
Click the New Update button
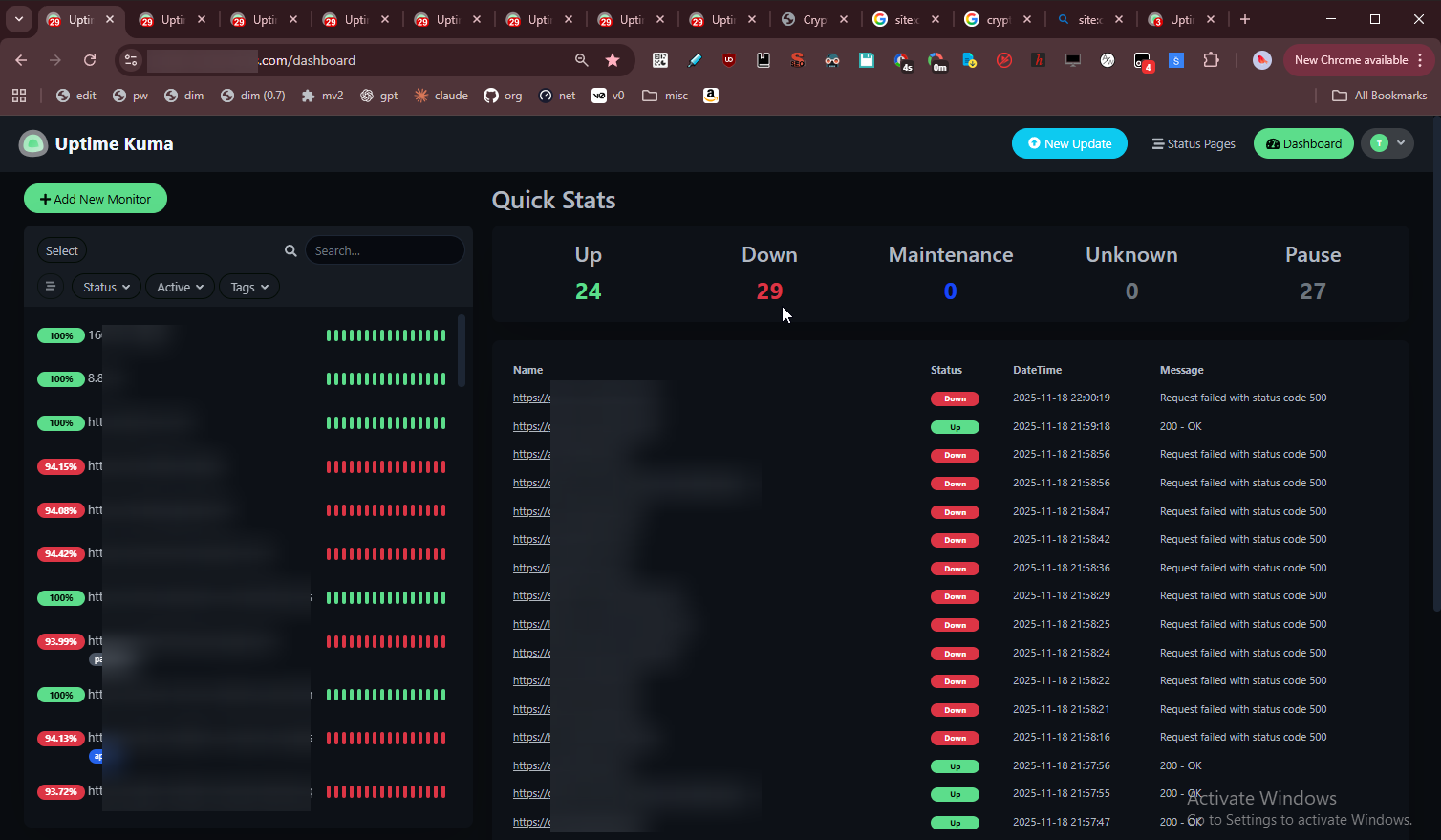click(x=1069, y=143)
